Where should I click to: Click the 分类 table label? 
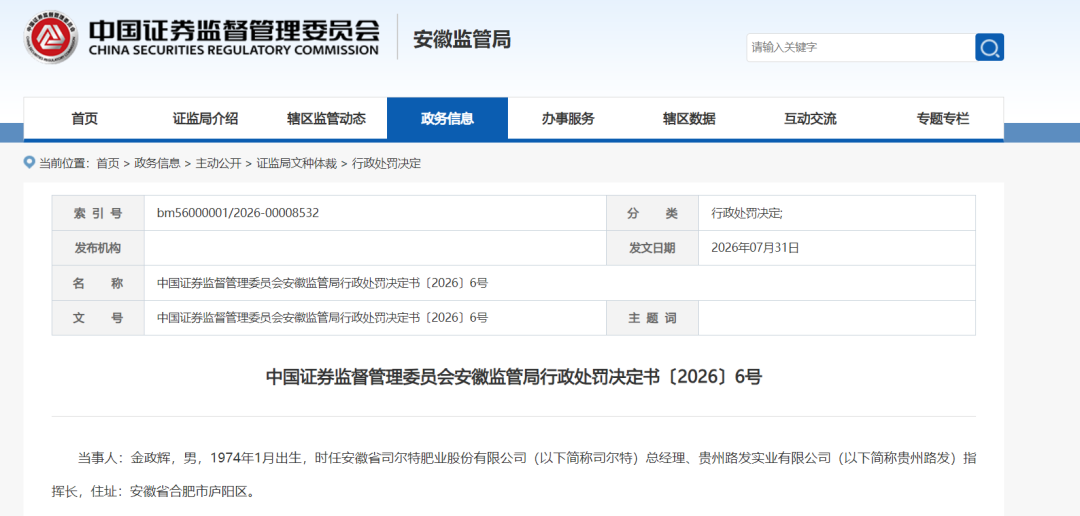pos(652,214)
